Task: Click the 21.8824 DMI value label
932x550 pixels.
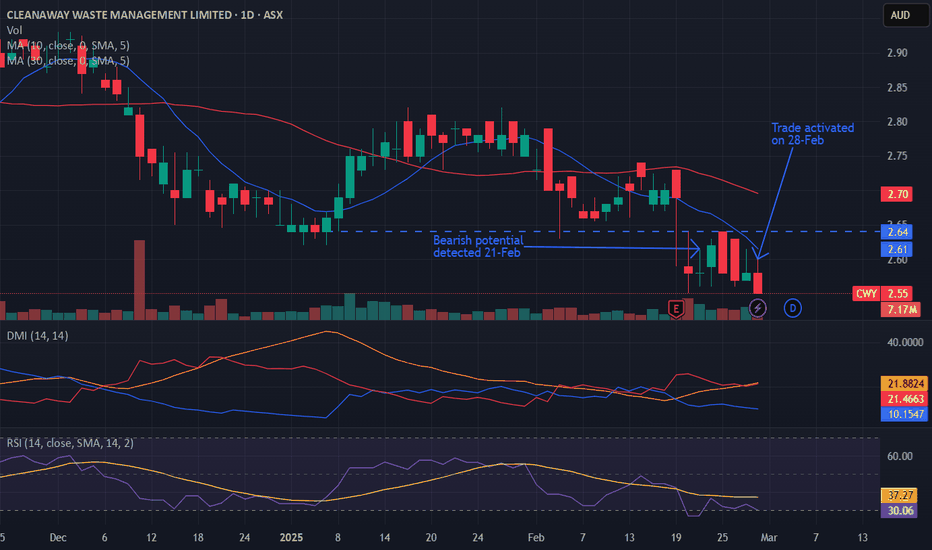Action: 906,384
